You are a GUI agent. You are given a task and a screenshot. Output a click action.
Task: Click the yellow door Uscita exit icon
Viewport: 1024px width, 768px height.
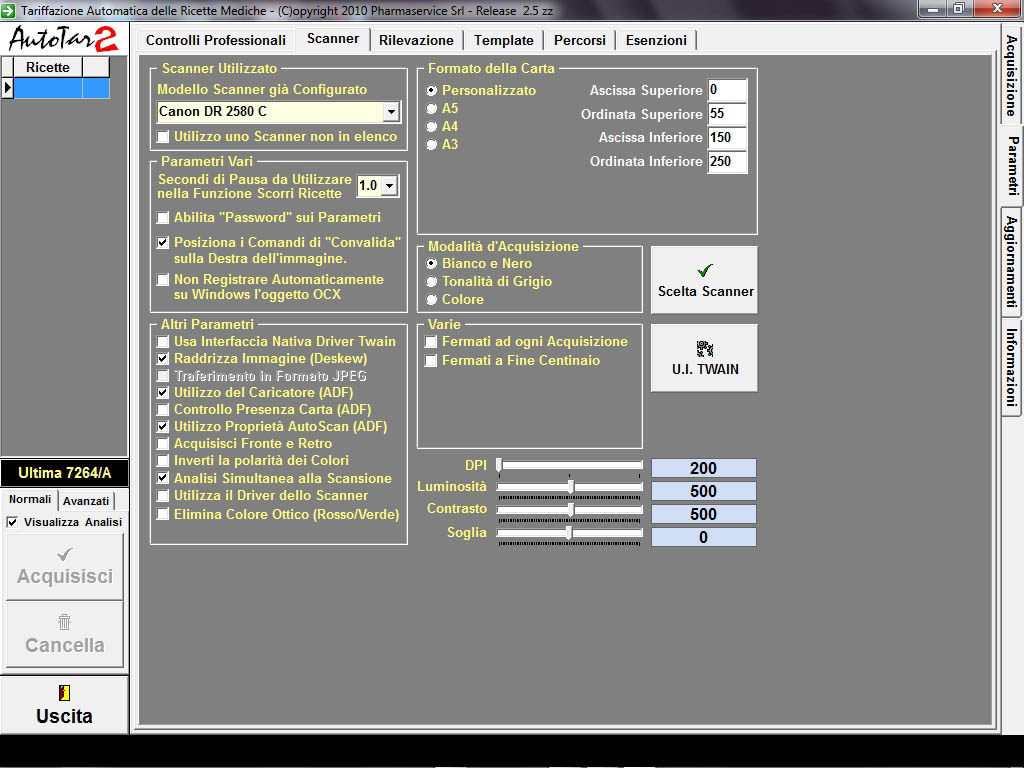(x=64, y=693)
